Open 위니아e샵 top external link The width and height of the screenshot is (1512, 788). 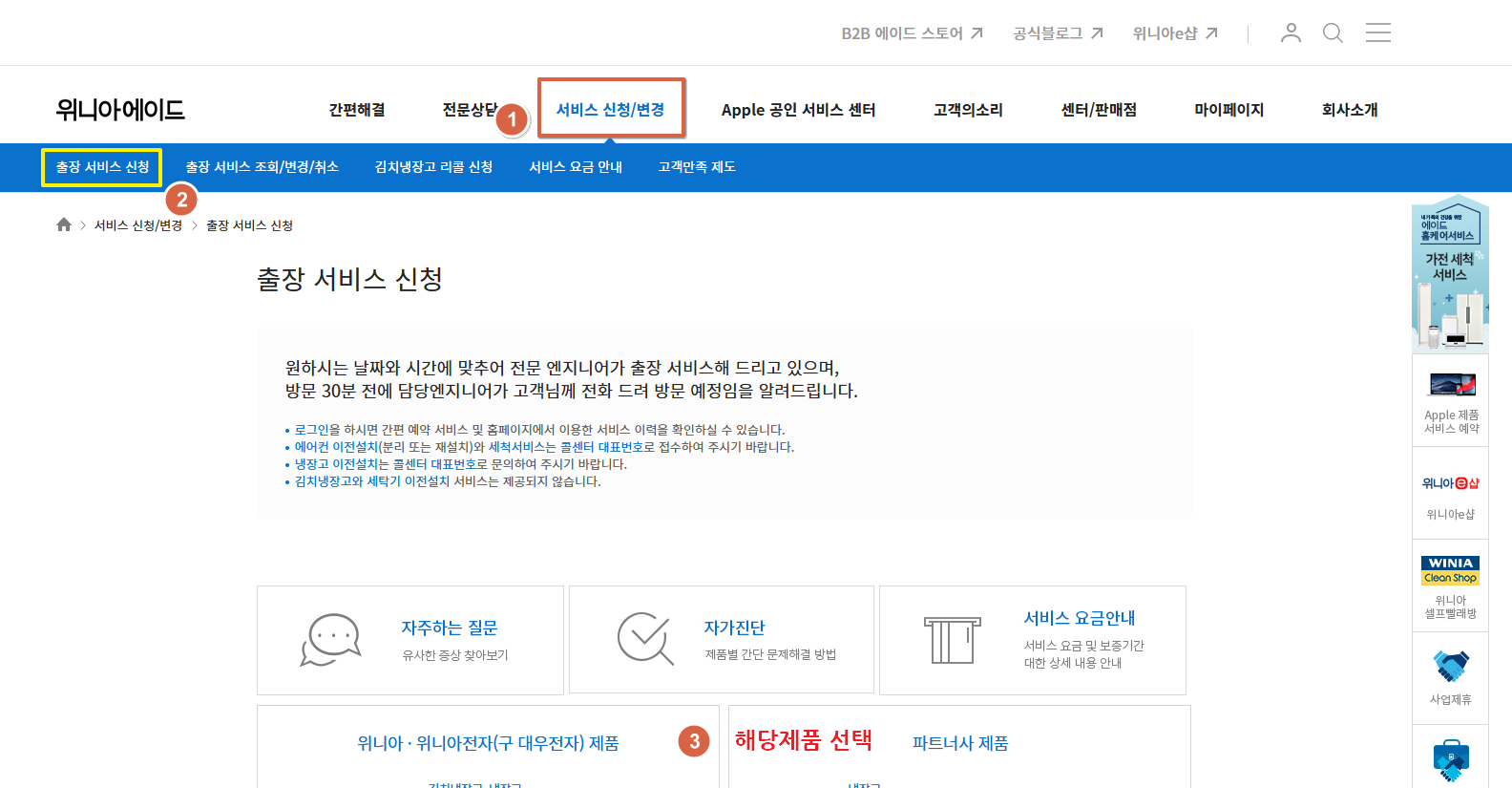click(1175, 33)
